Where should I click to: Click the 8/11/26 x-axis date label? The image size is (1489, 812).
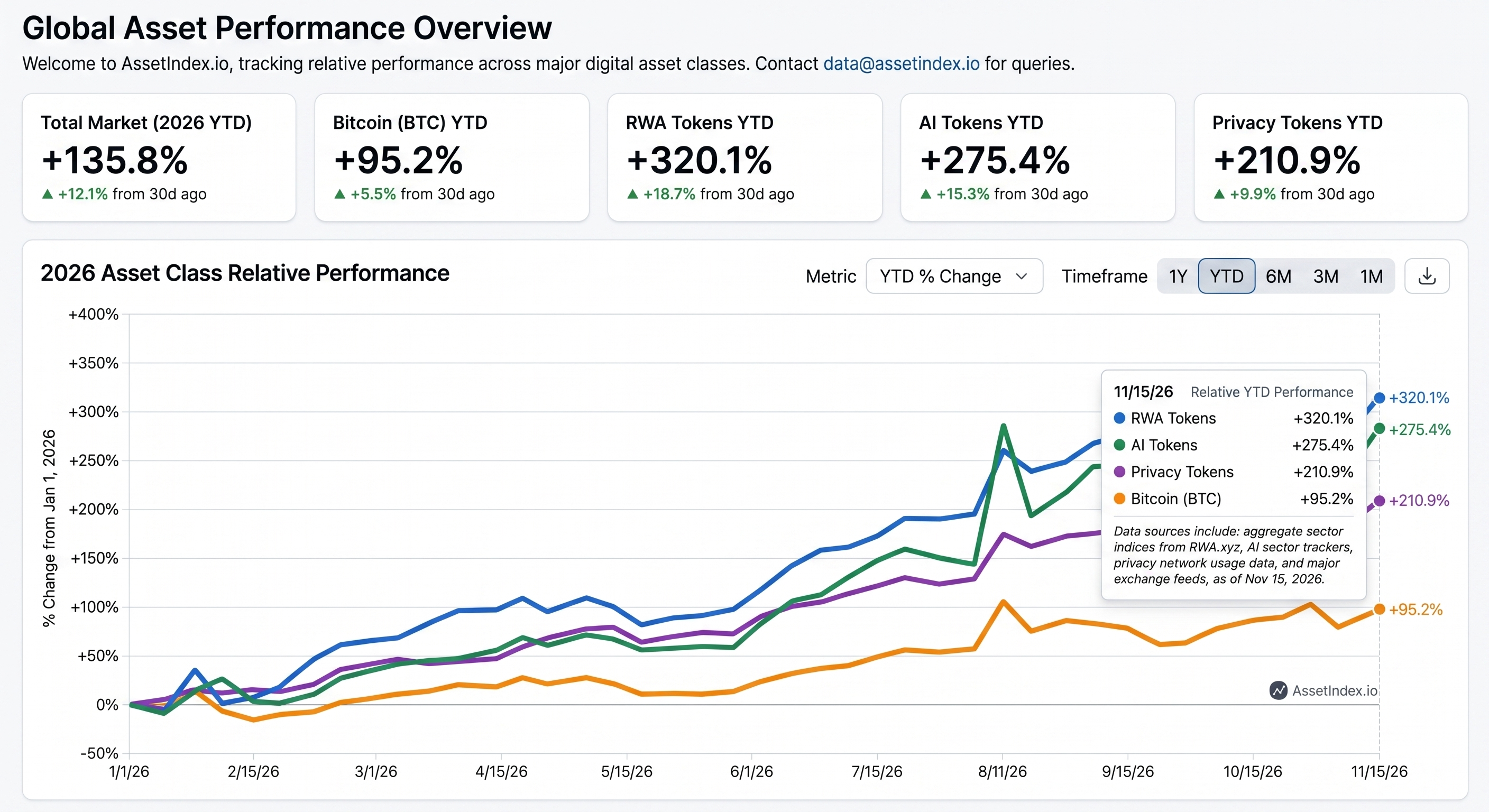pos(1003,771)
